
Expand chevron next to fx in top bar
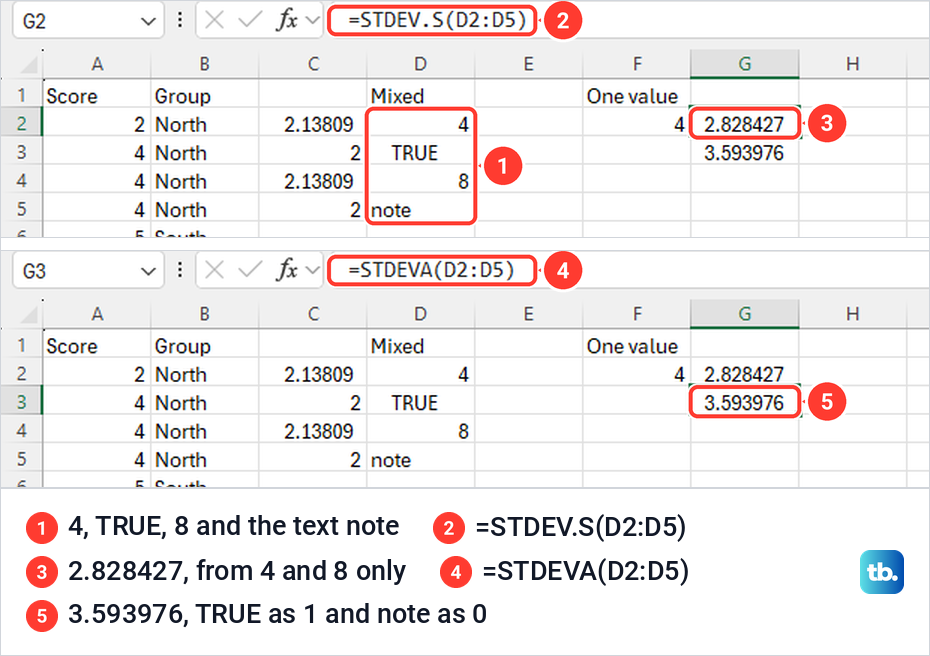[x=312, y=21]
